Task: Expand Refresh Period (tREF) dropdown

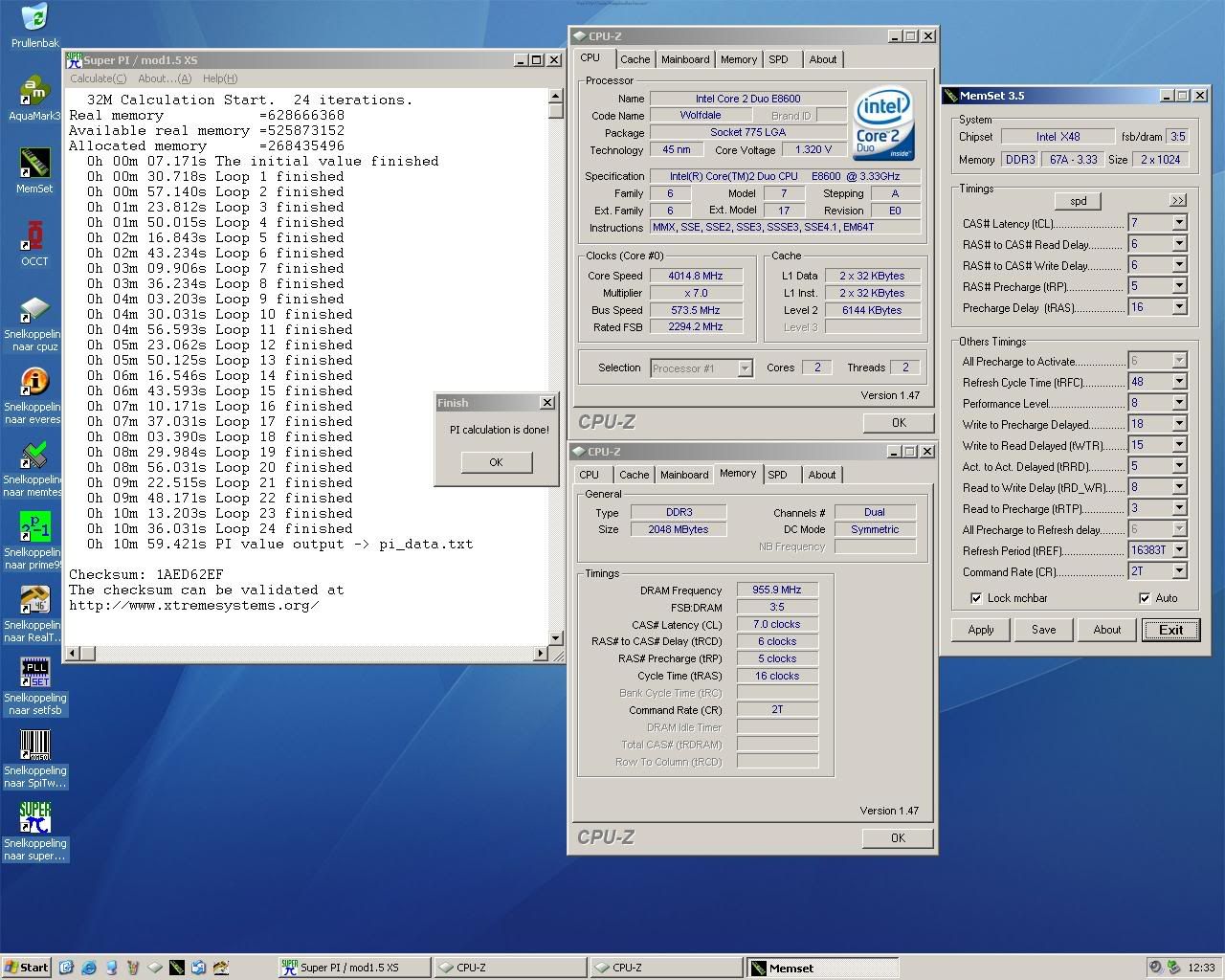Action: [x=1179, y=550]
